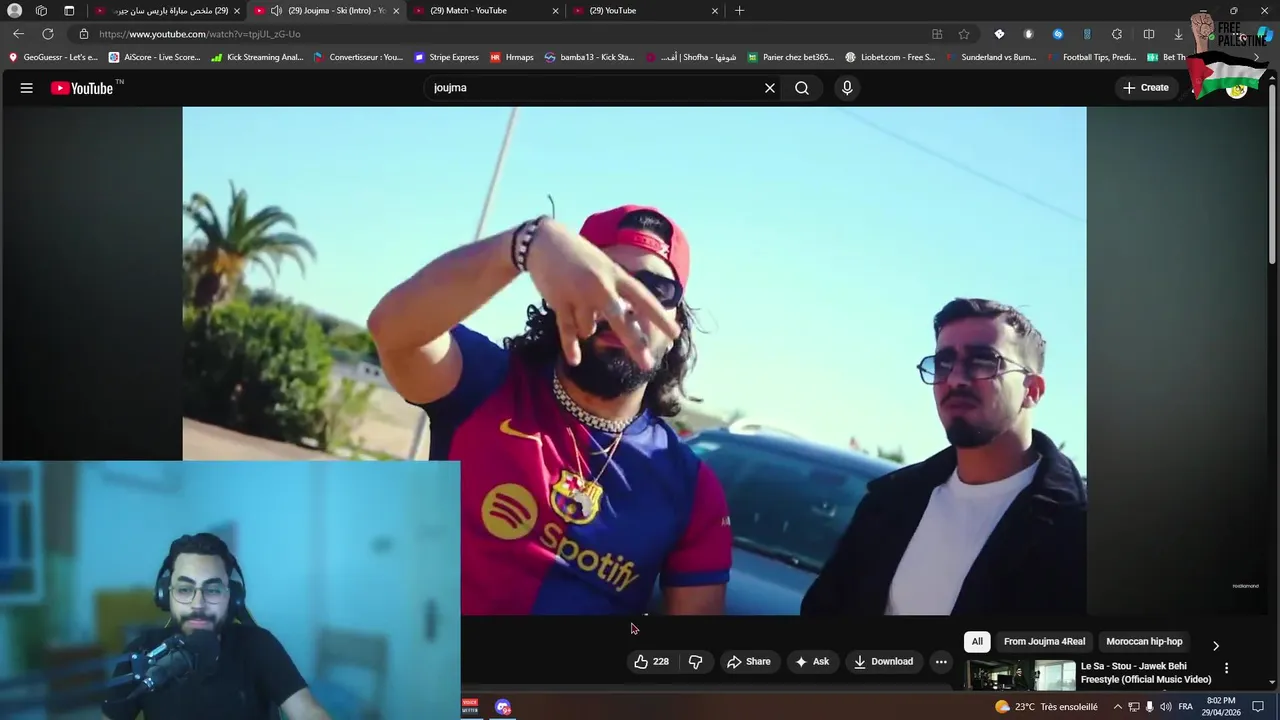
Task: Go to the YouTube home logo
Action: 82,88
